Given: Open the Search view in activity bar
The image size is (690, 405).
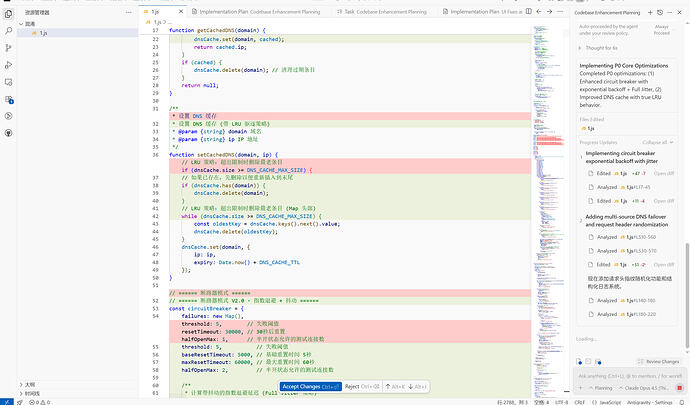Looking at the screenshot, I should click(x=8, y=31).
